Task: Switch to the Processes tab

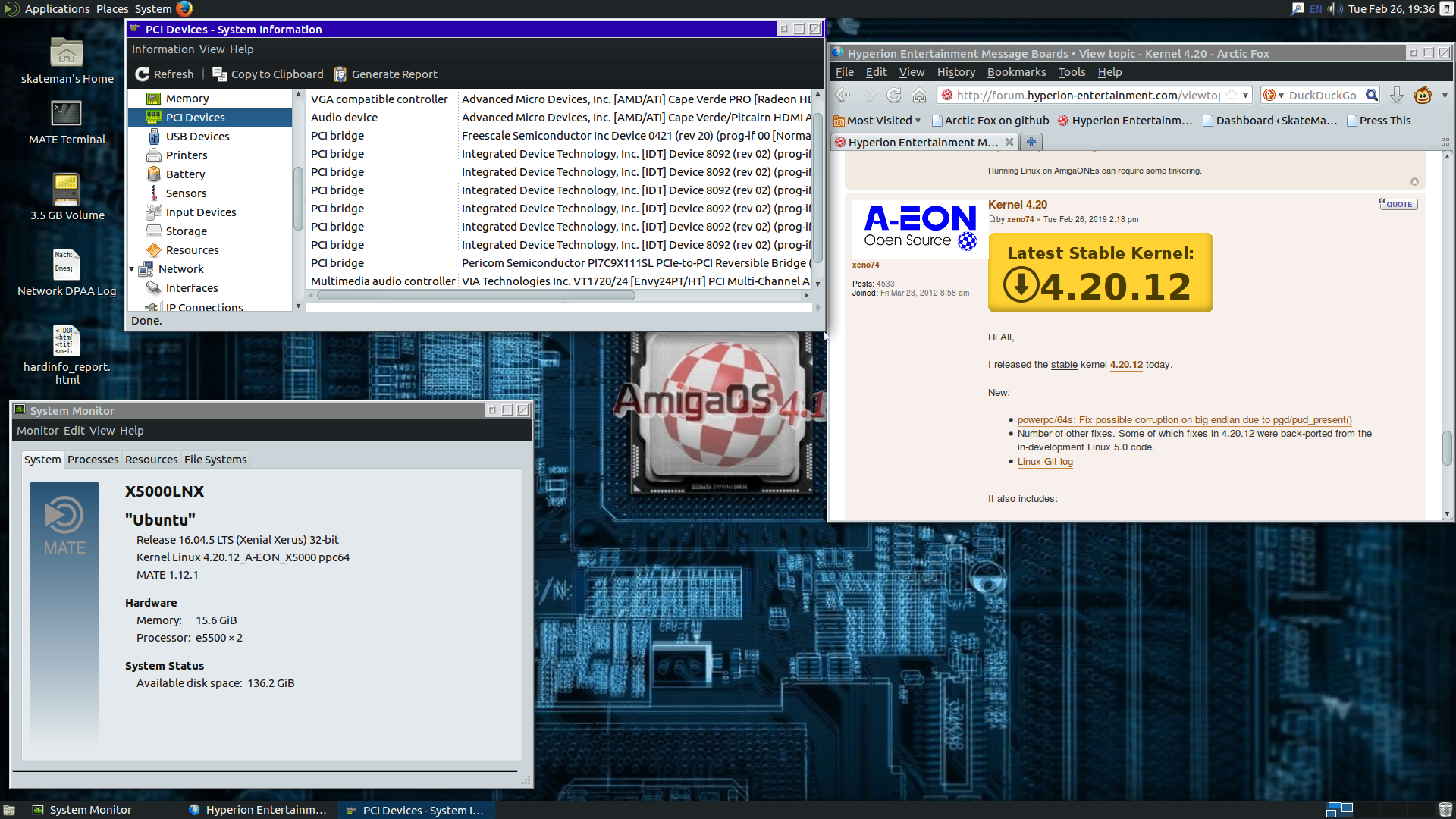Action: pos(93,460)
